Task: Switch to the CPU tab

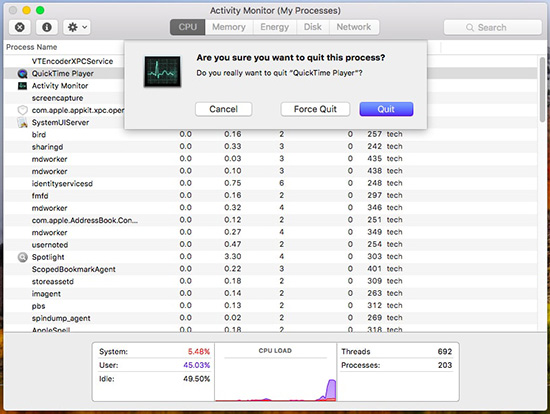Action: point(188,27)
